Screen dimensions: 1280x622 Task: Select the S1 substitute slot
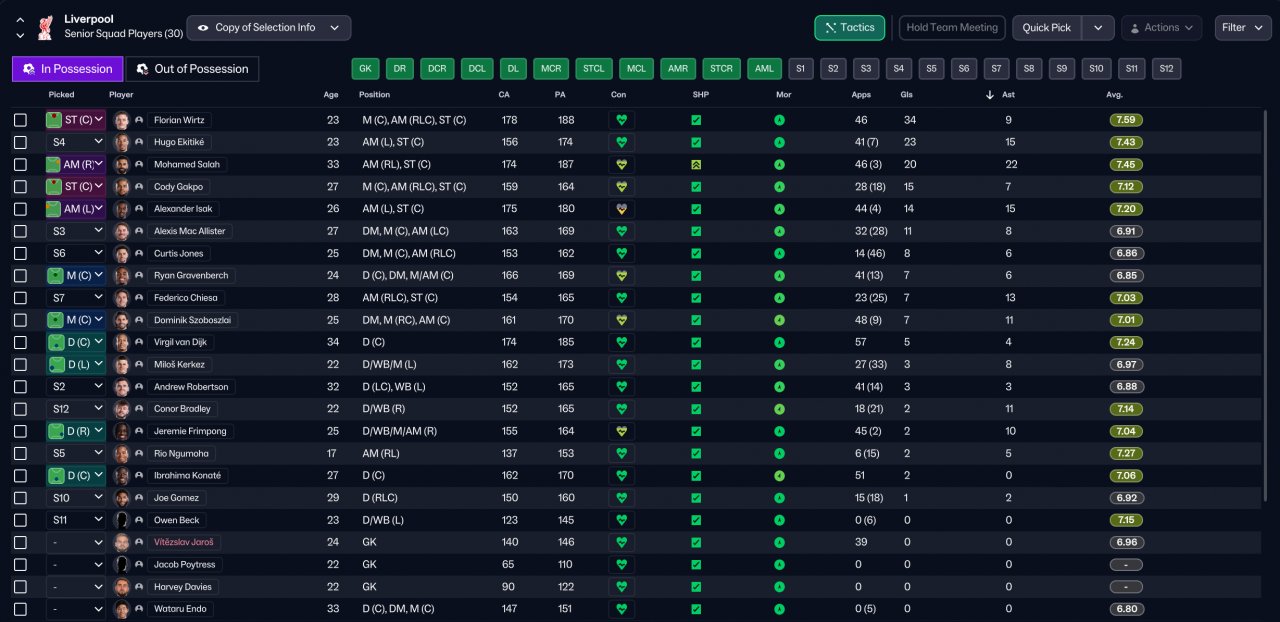[x=800, y=69]
